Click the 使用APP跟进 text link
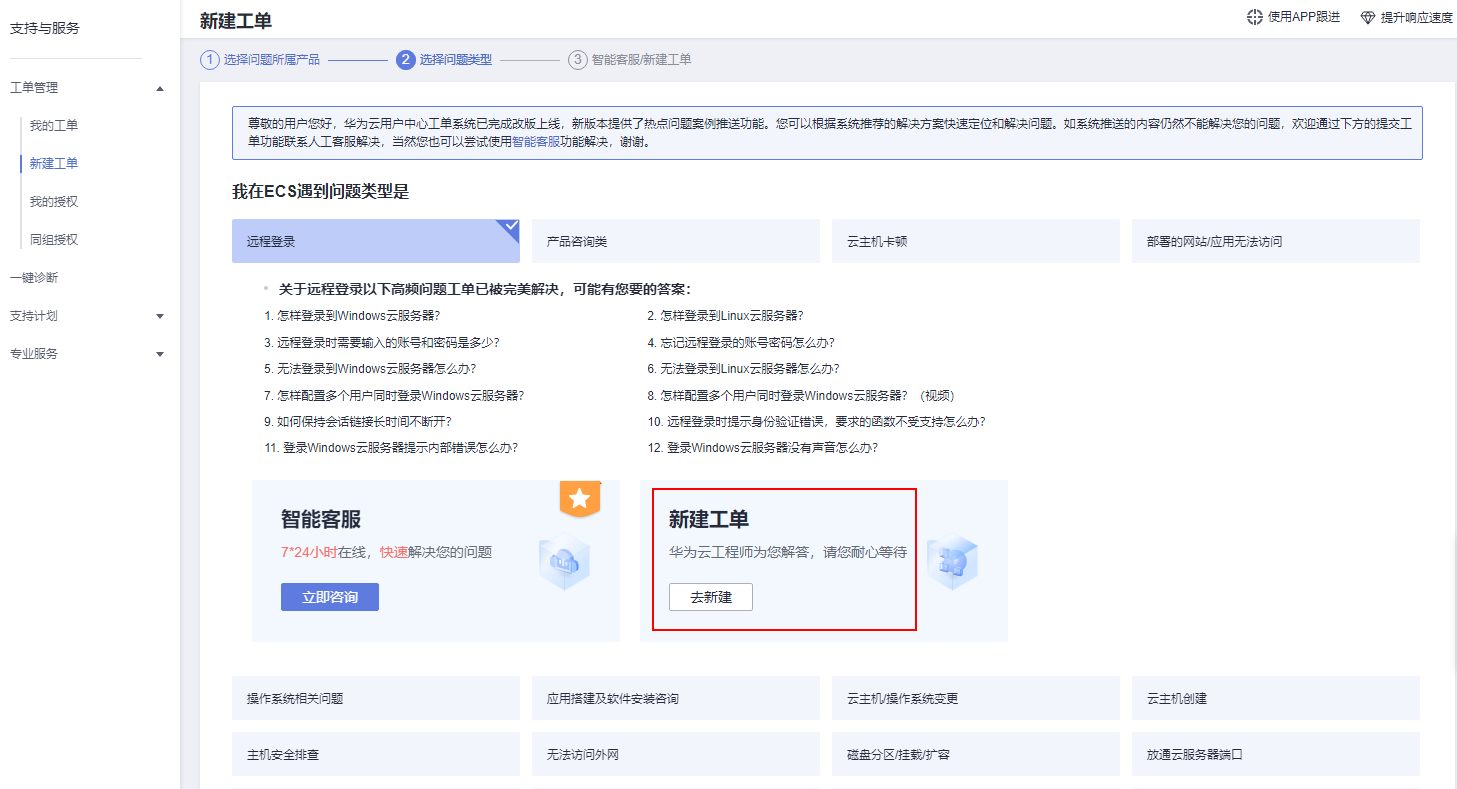Viewport: 1457px width, 789px height. pos(1304,18)
